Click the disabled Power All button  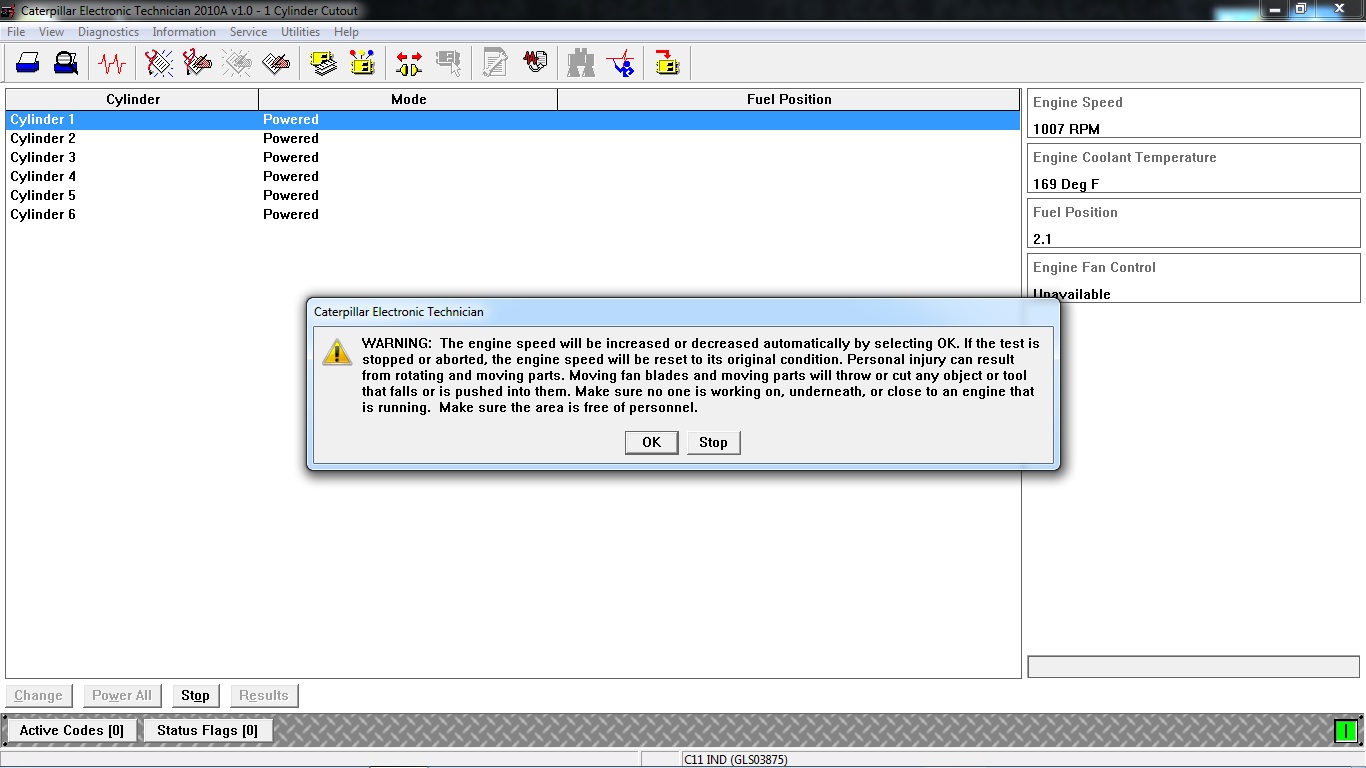click(122, 695)
